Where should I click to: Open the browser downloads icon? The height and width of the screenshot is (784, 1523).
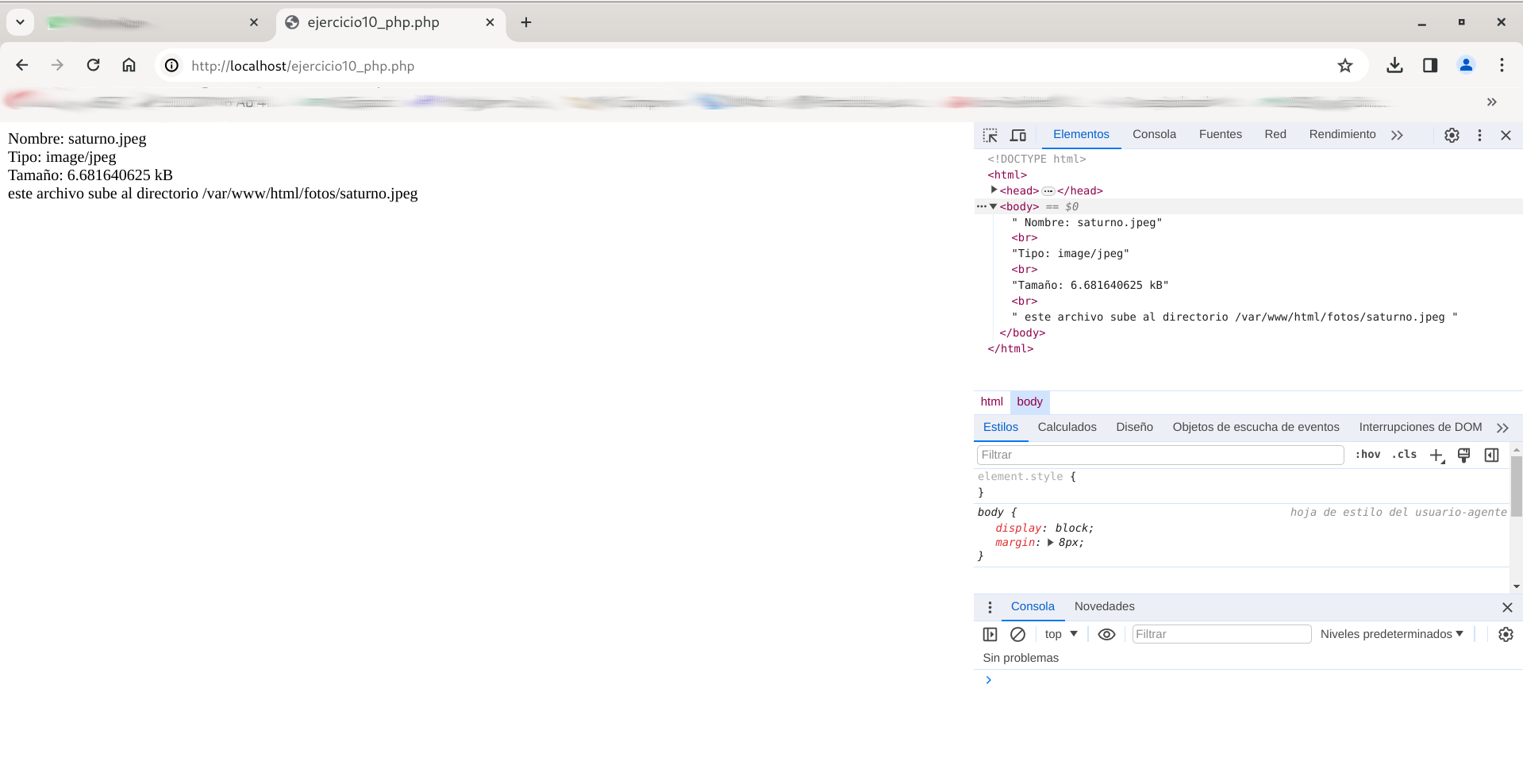(1394, 66)
